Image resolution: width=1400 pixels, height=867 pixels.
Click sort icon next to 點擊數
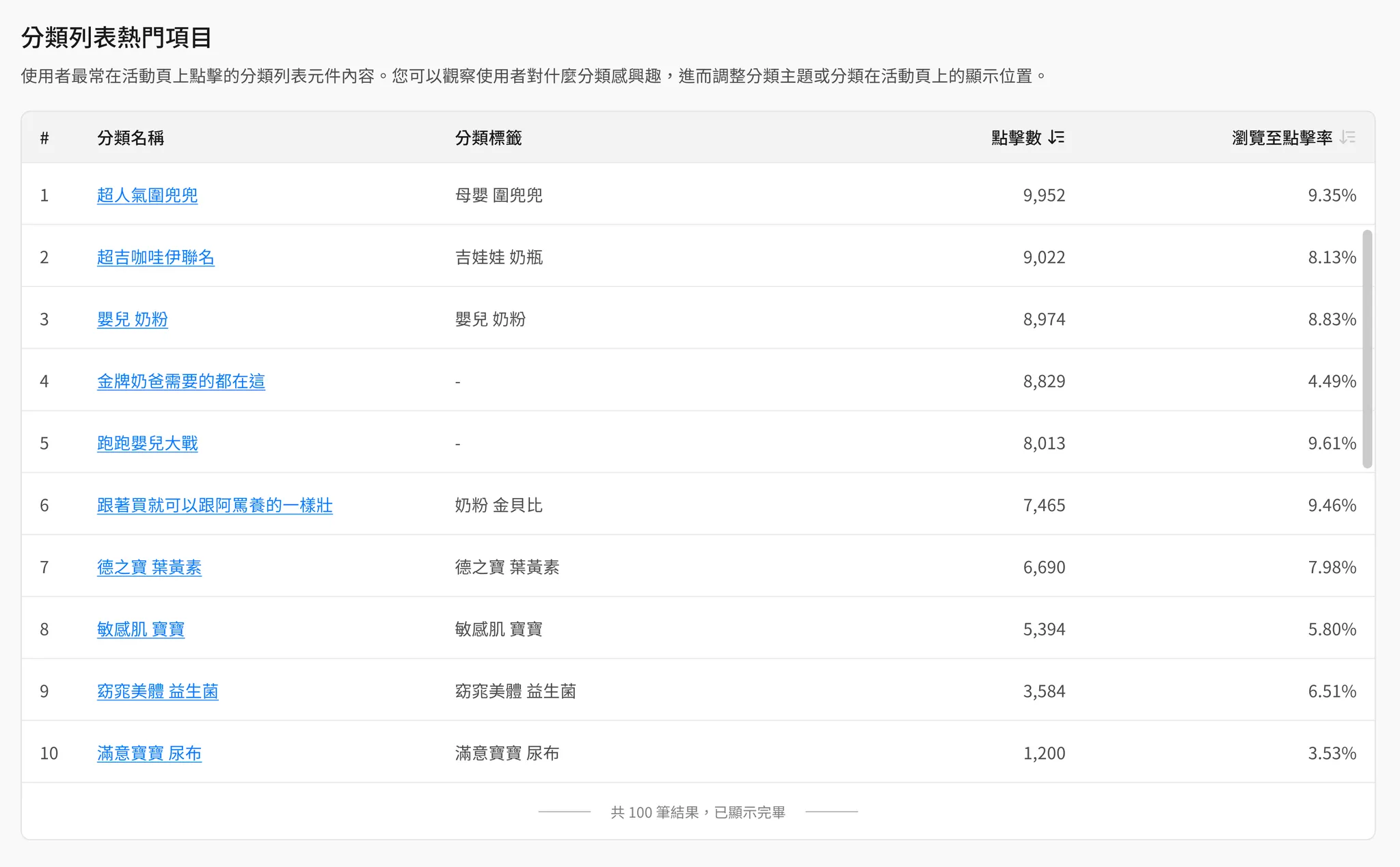pos(1056,137)
